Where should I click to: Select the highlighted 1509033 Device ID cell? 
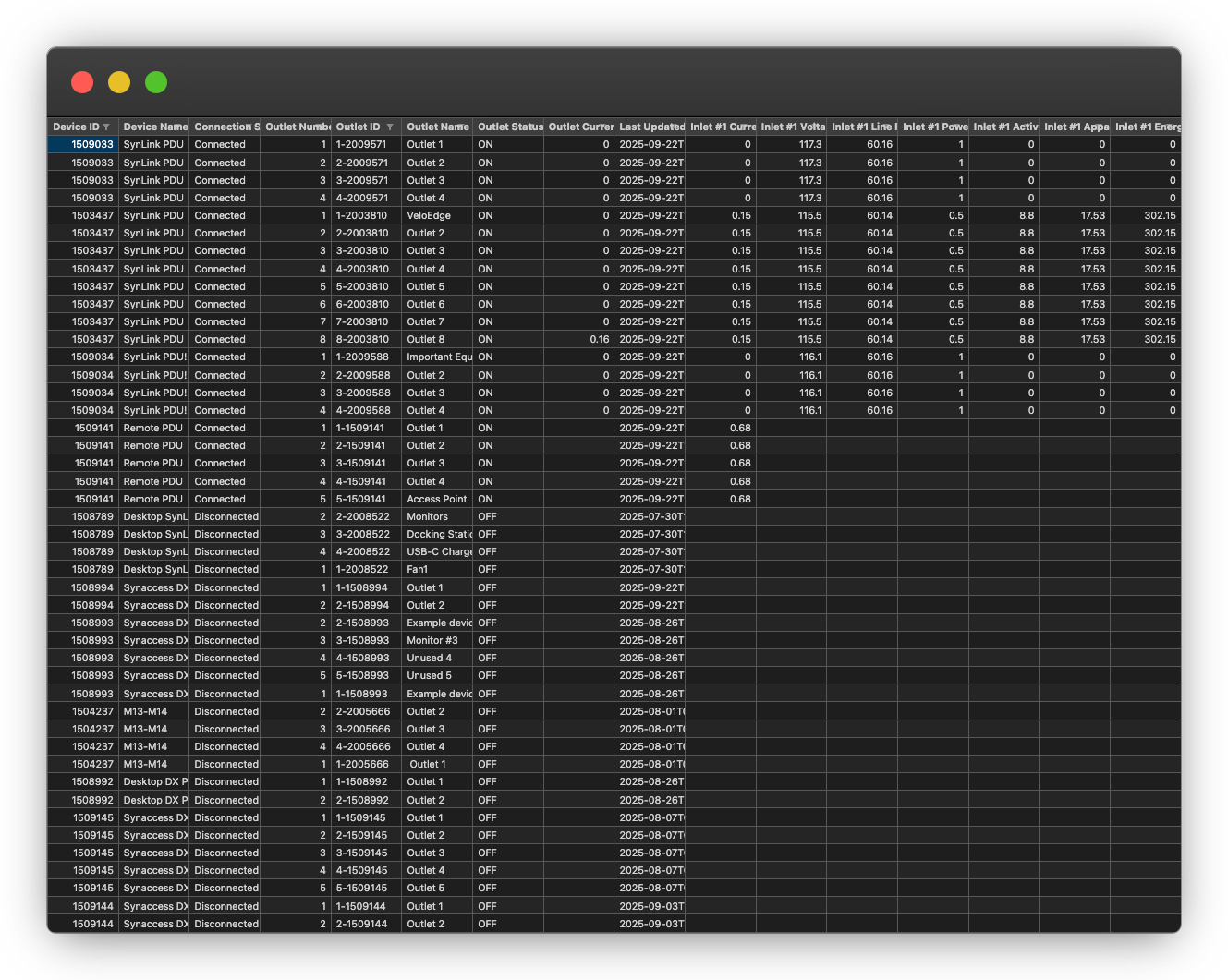[x=83, y=144]
